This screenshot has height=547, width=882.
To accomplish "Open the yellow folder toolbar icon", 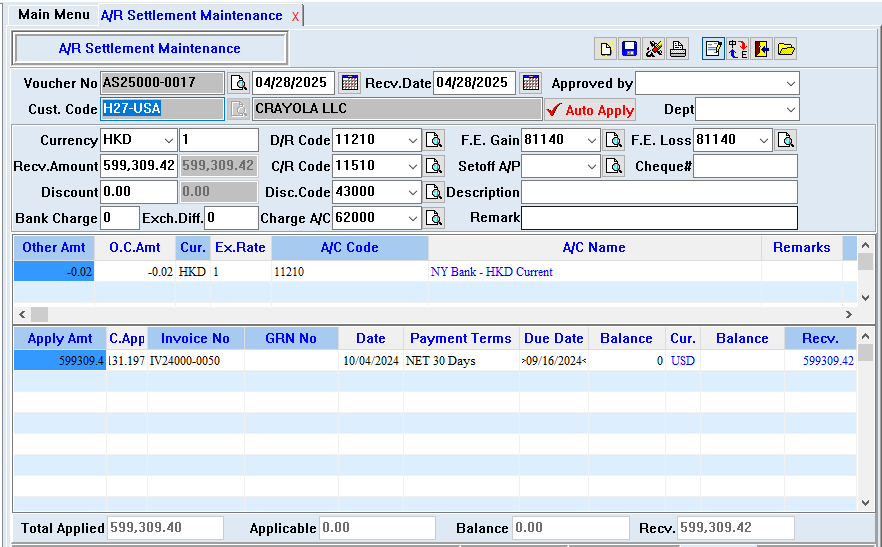I will click(786, 49).
